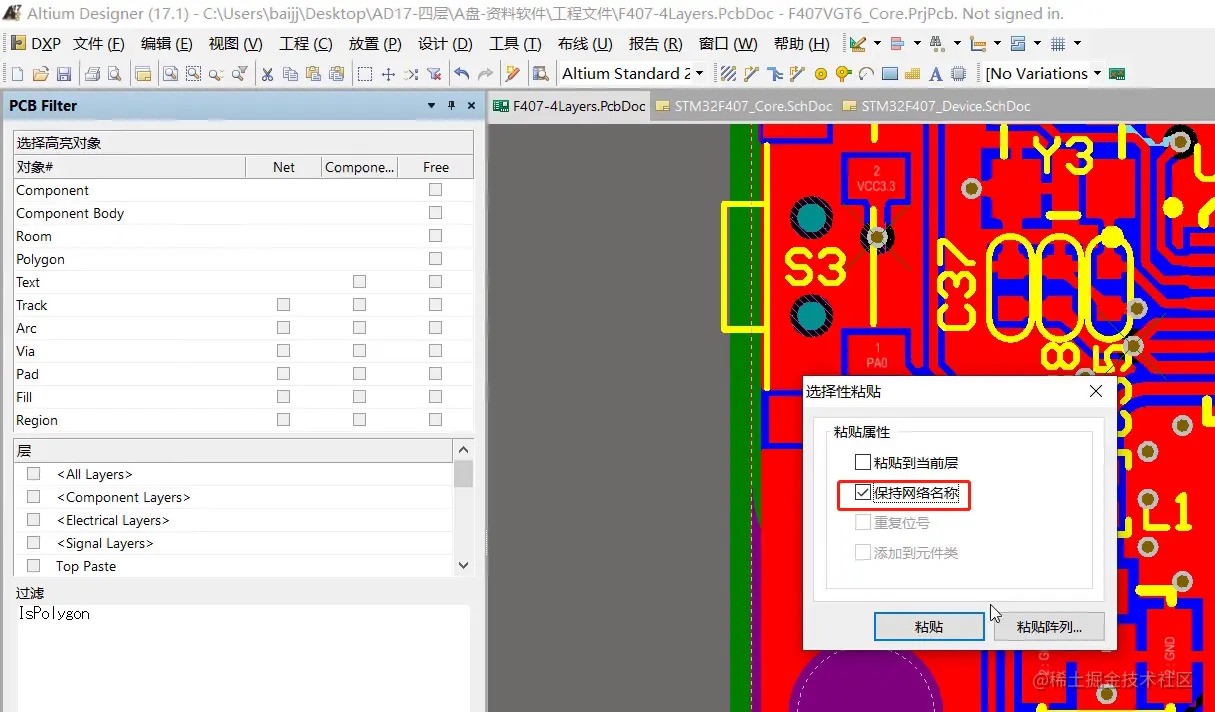Place a fill rectangle tool
Viewport: 1215px width, 712px height.
point(890,74)
